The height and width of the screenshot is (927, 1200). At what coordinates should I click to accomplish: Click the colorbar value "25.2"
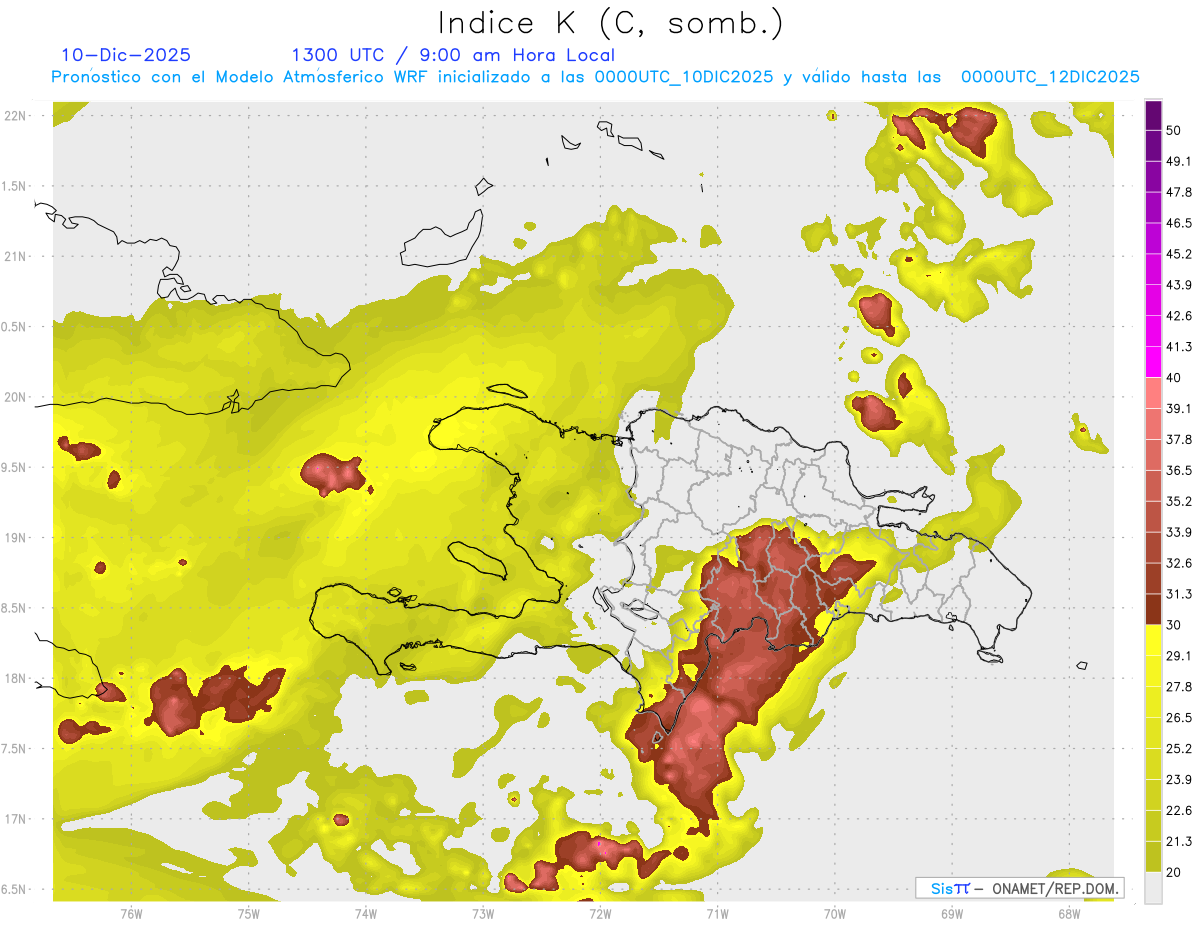pyautogui.click(x=1180, y=748)
